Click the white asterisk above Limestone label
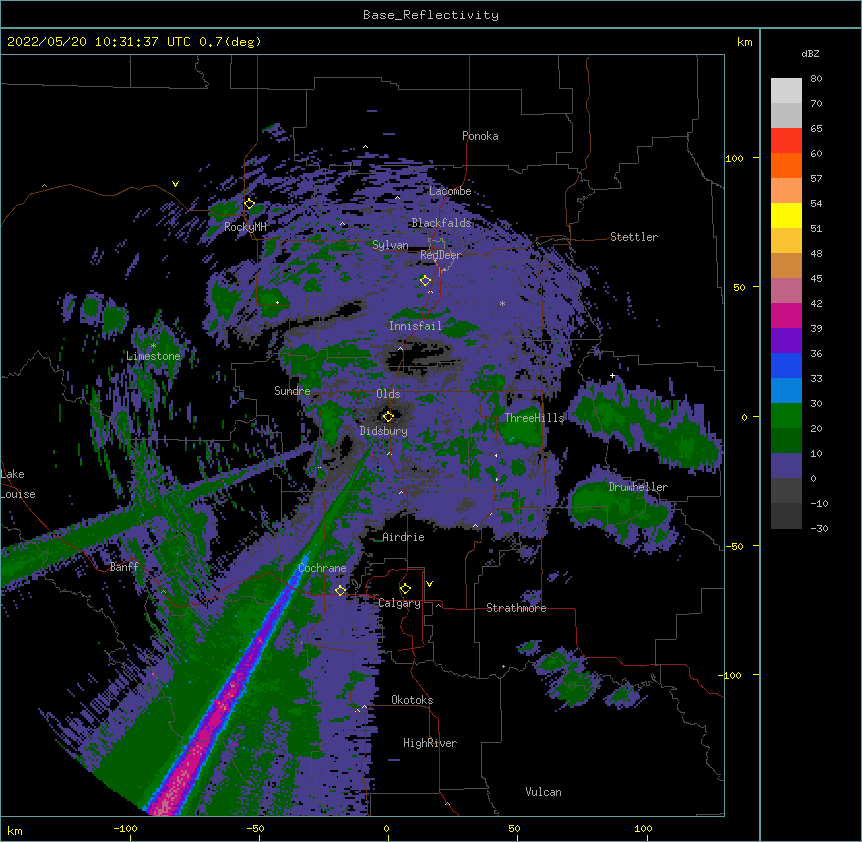The image size is (862, 842). pos(153,346)
